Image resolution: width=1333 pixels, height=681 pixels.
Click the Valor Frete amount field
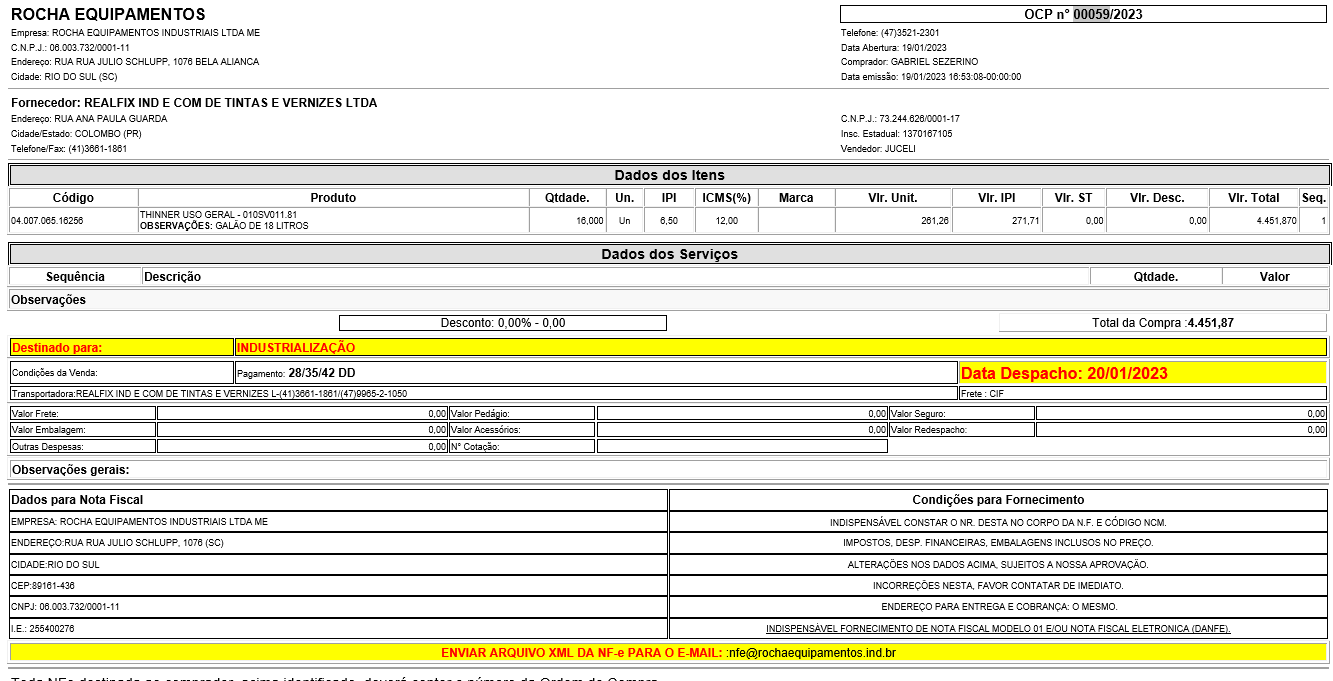point(302,413)
